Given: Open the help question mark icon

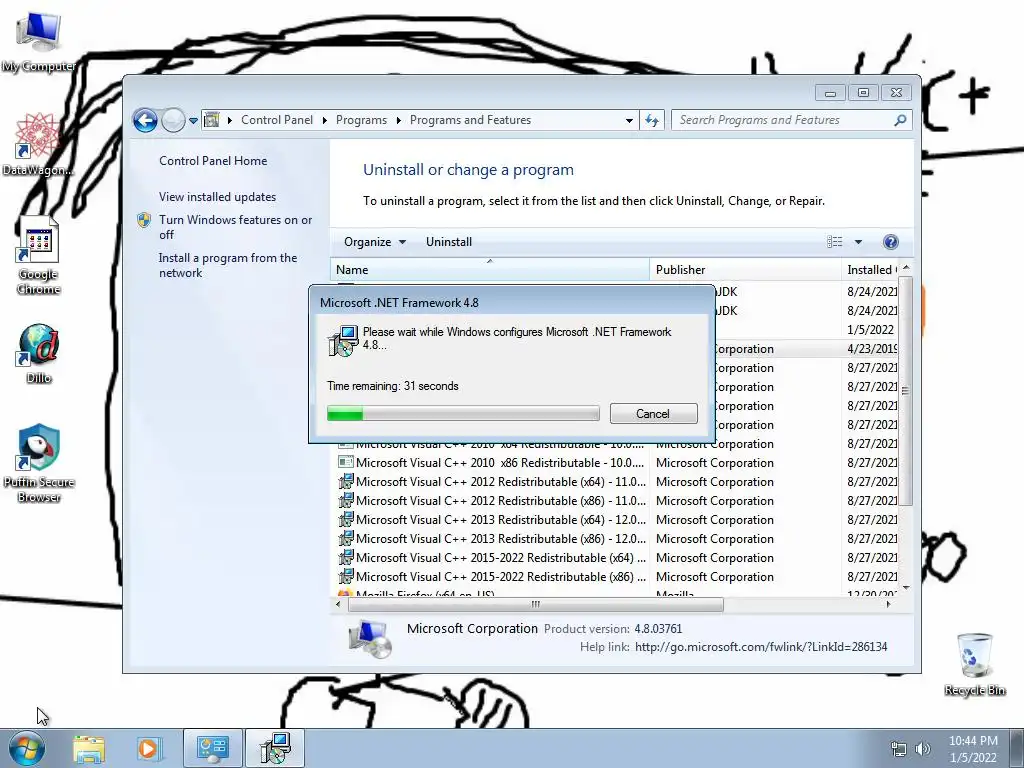Looking at the screenshot, I should click(x=890, y=242).
